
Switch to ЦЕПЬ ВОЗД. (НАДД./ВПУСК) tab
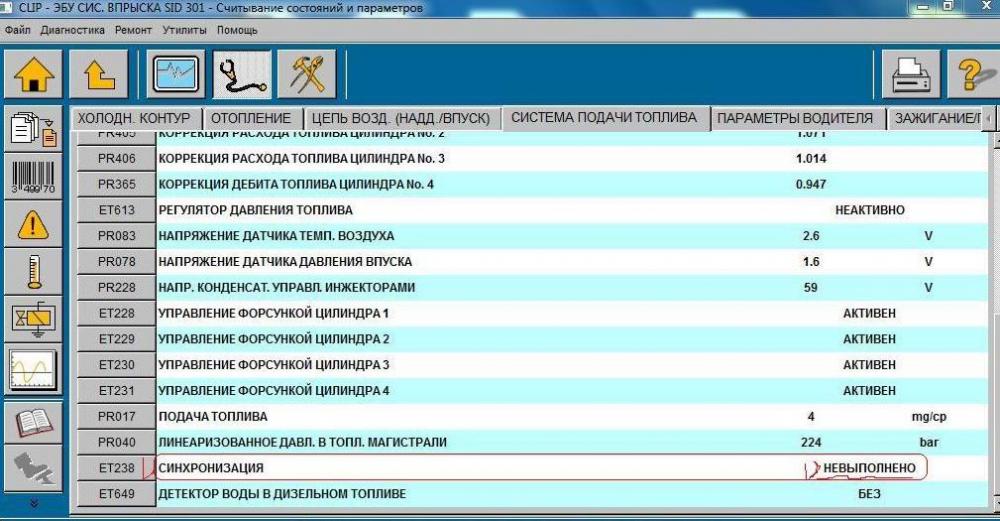pyautogui.click(x=401, y=119)
